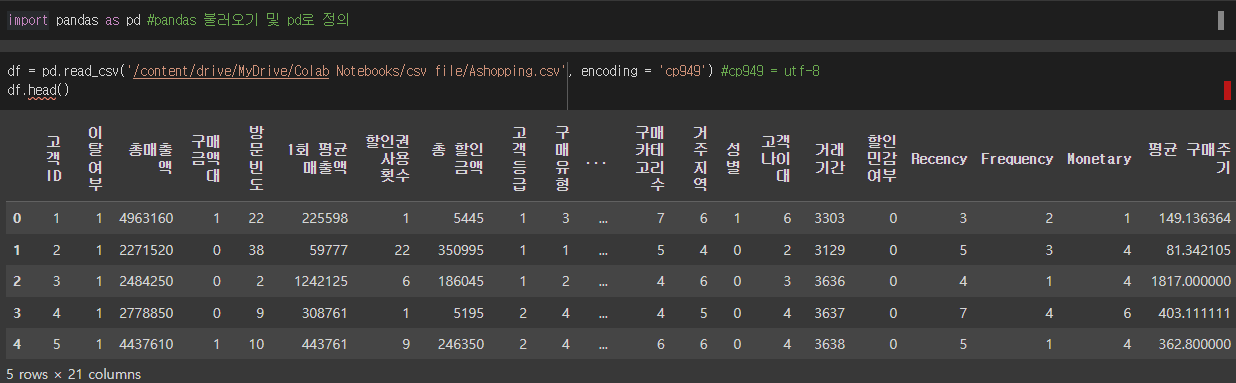Click the Recency column header
The image size is (1236, 383).
coord(939,159)
